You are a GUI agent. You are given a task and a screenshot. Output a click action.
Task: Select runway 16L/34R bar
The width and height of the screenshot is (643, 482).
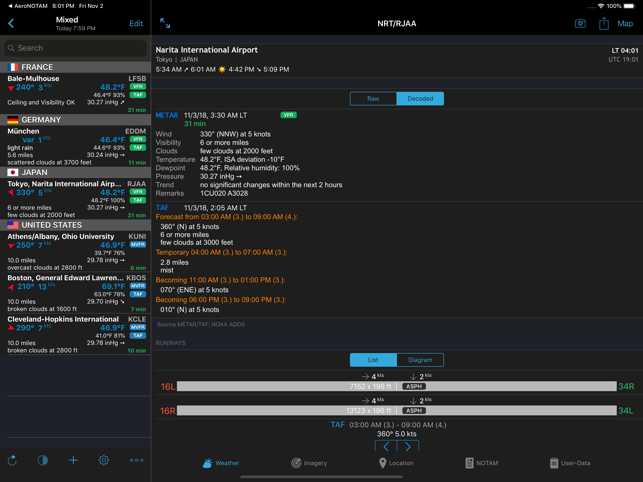click(x=397, y=386)
